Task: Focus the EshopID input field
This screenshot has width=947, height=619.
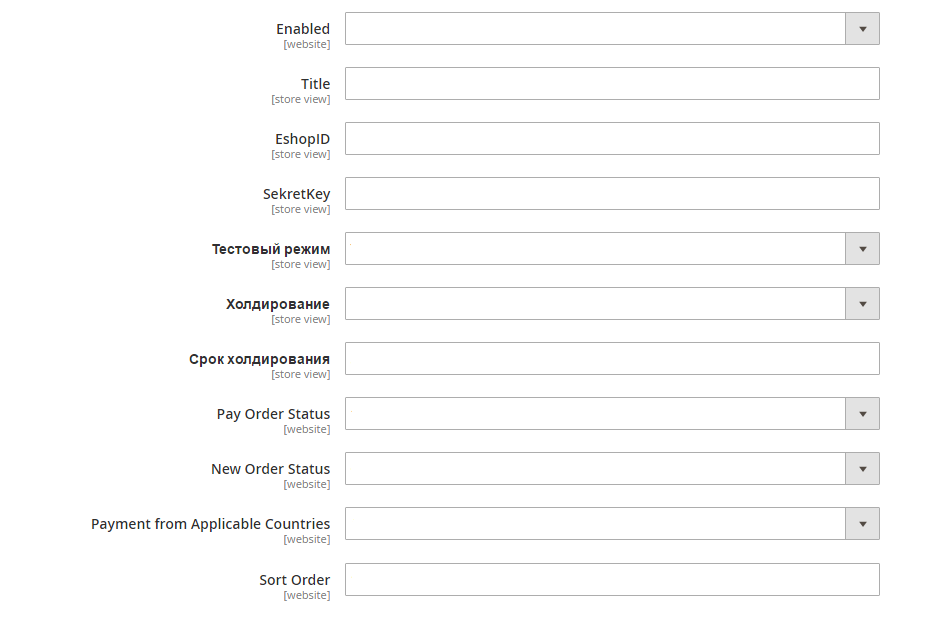Action: click(x=612, y=139)
